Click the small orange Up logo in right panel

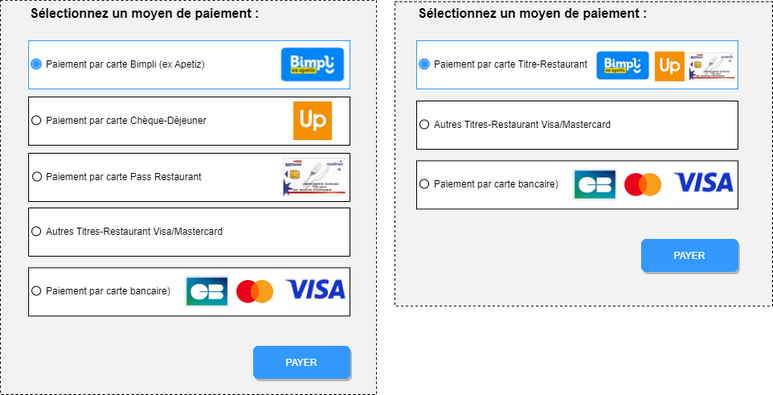click(669, 66)
